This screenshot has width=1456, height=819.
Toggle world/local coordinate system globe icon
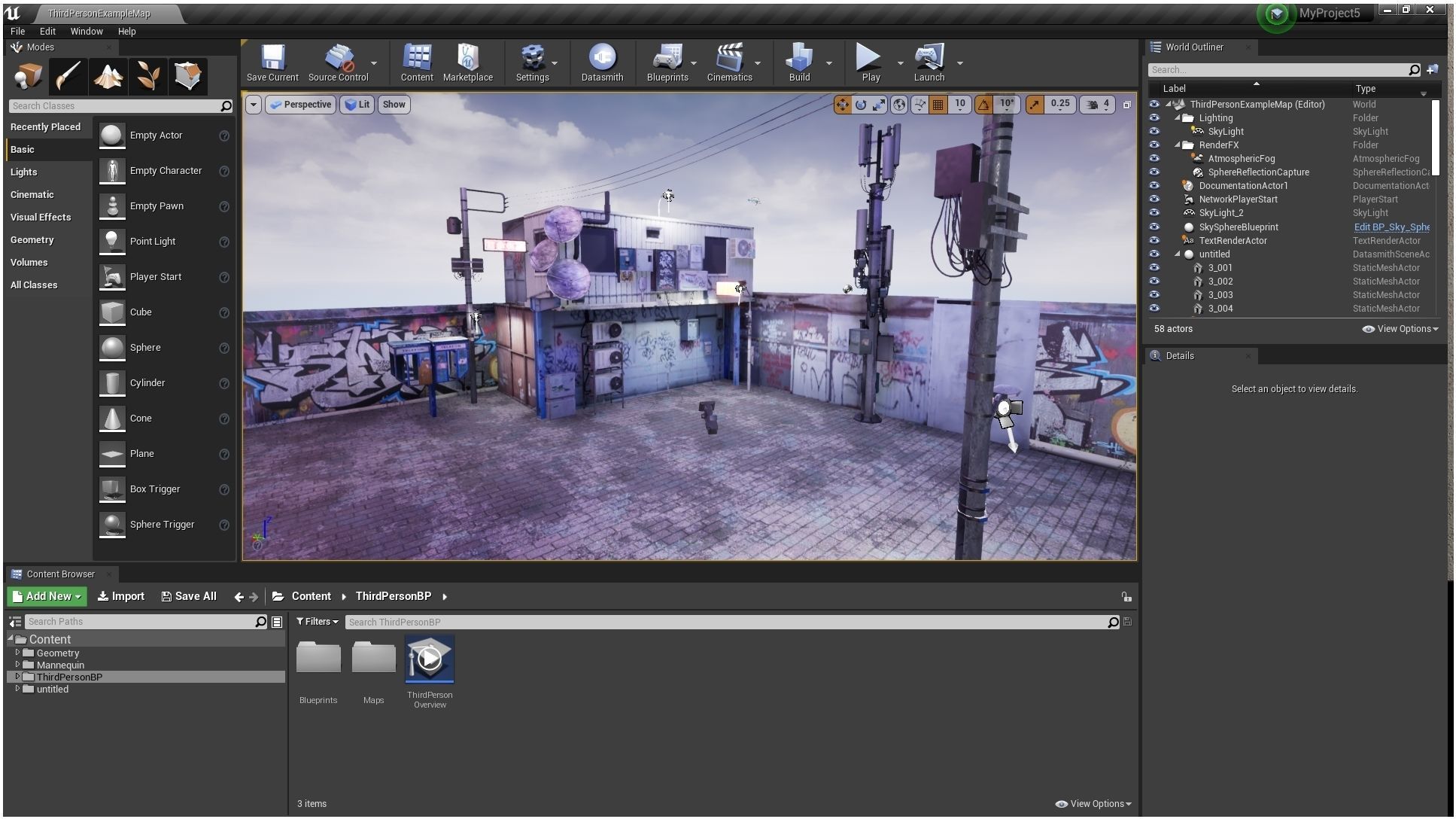[898, 105]
